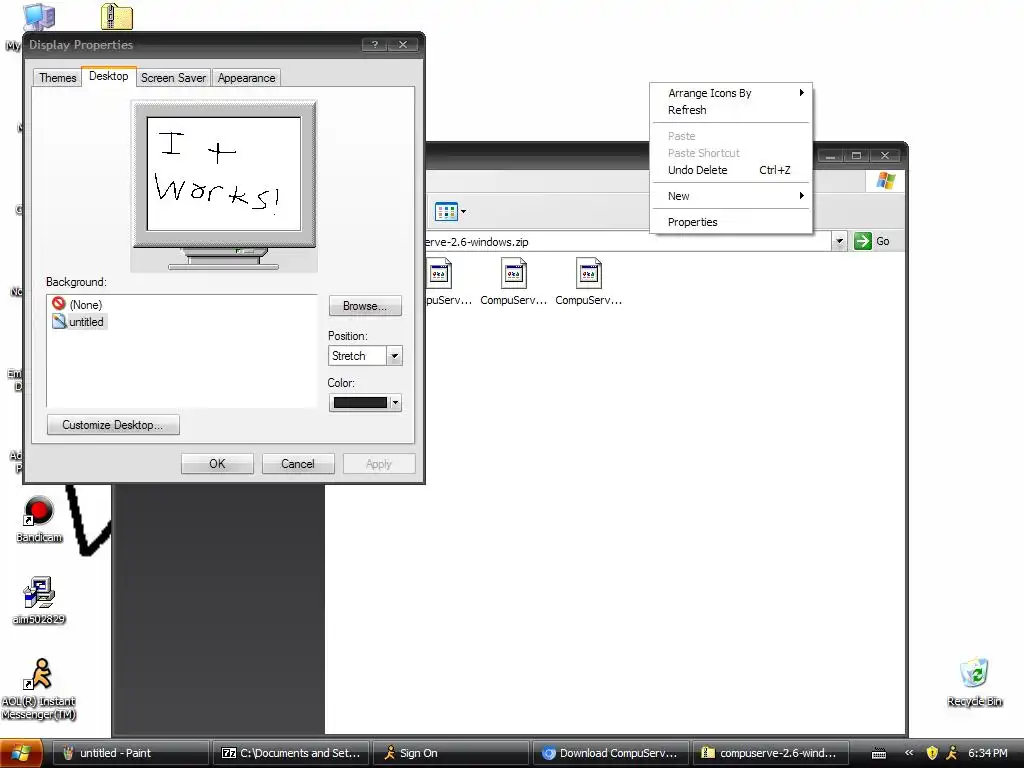Click the Windows flag logo in explorer window
Screen dimensions: 1024x768
(886, 181)
